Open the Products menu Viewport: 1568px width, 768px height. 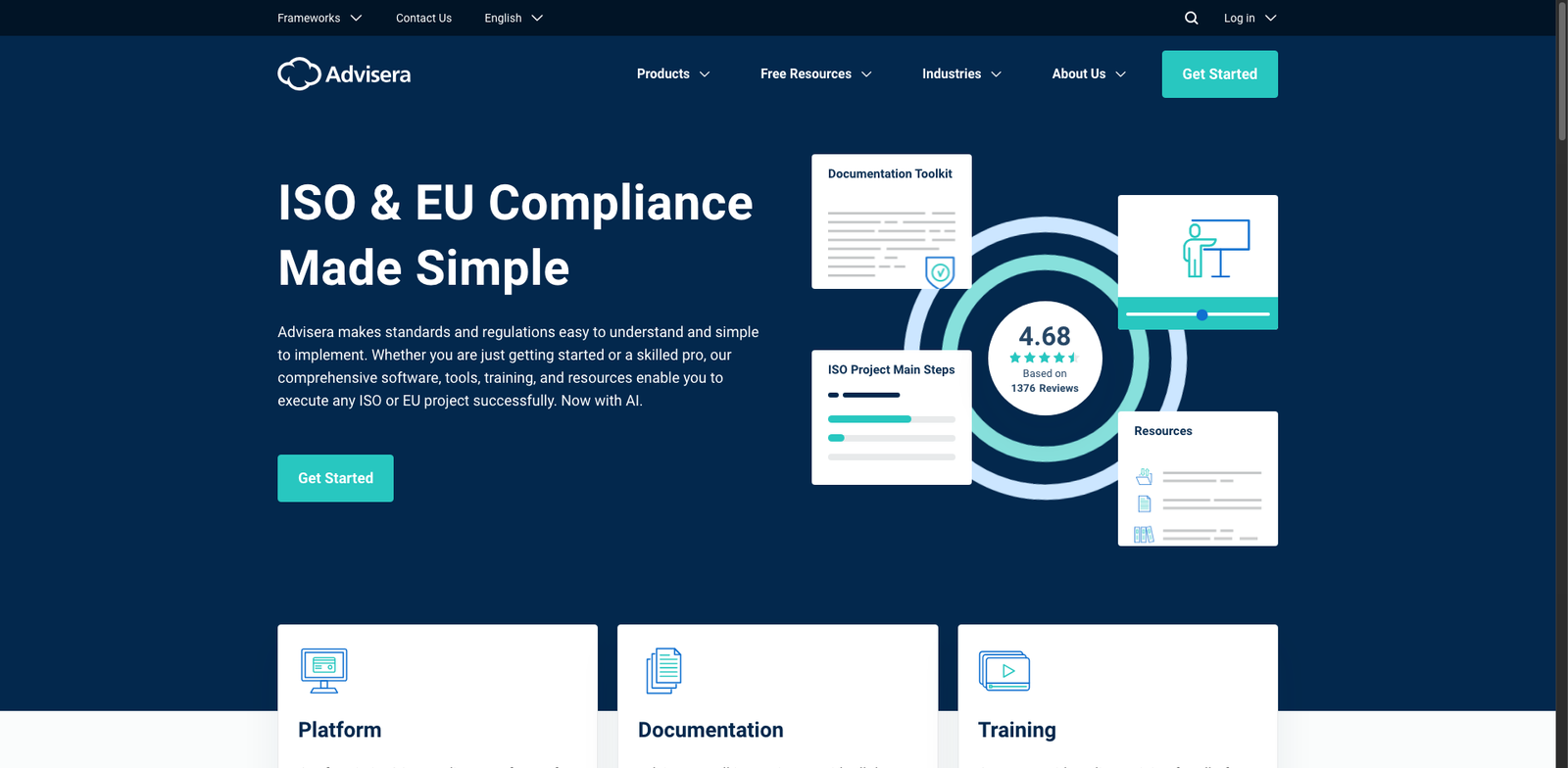pyautogui.click(x=673, y=73)
